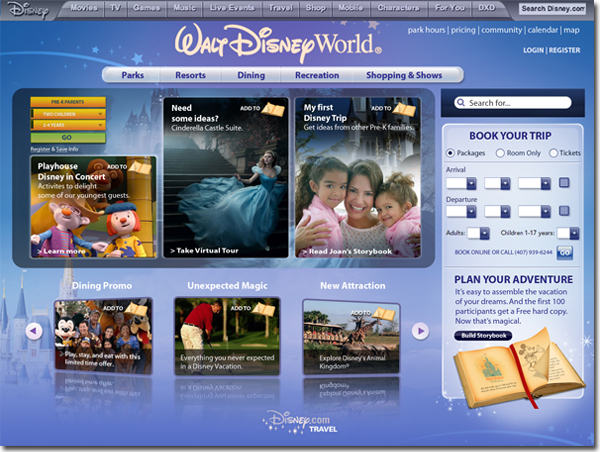
Task: Click the Search Disney.com field
Action: [552, 8]
